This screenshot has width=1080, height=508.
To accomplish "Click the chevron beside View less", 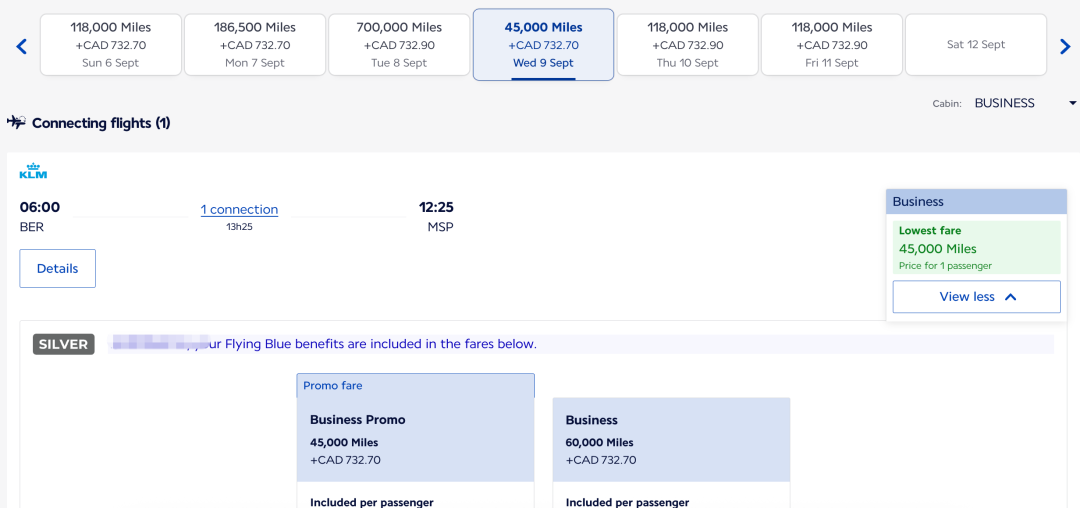I will click(x=1010, y=297).
